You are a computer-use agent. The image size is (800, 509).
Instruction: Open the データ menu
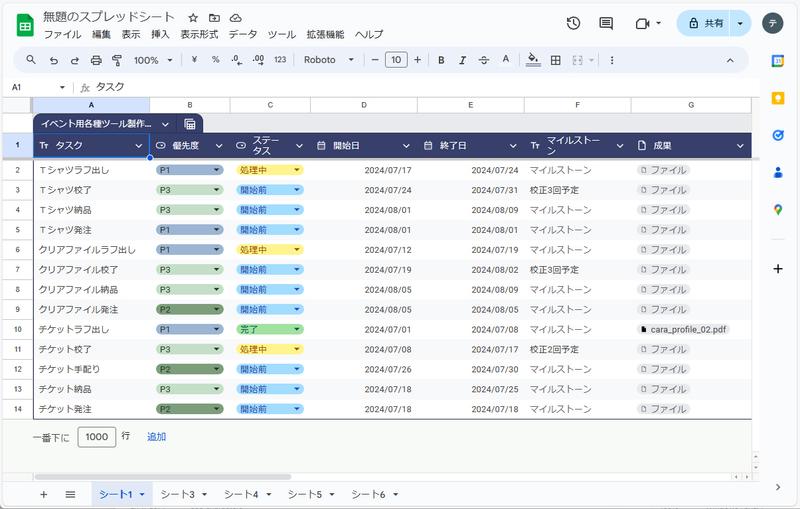[x=243, y=34]
